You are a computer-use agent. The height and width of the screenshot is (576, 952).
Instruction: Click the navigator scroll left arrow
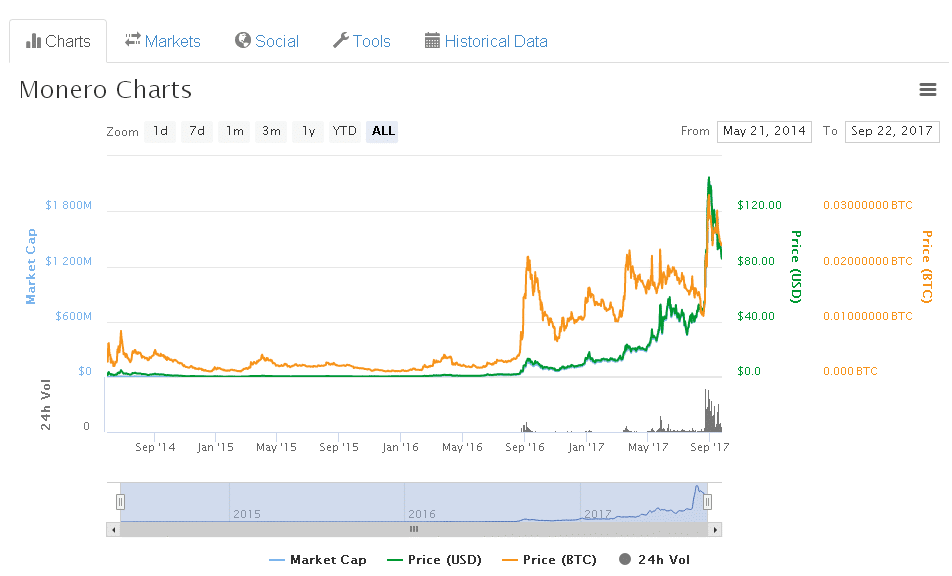click(x=114, y=530)
